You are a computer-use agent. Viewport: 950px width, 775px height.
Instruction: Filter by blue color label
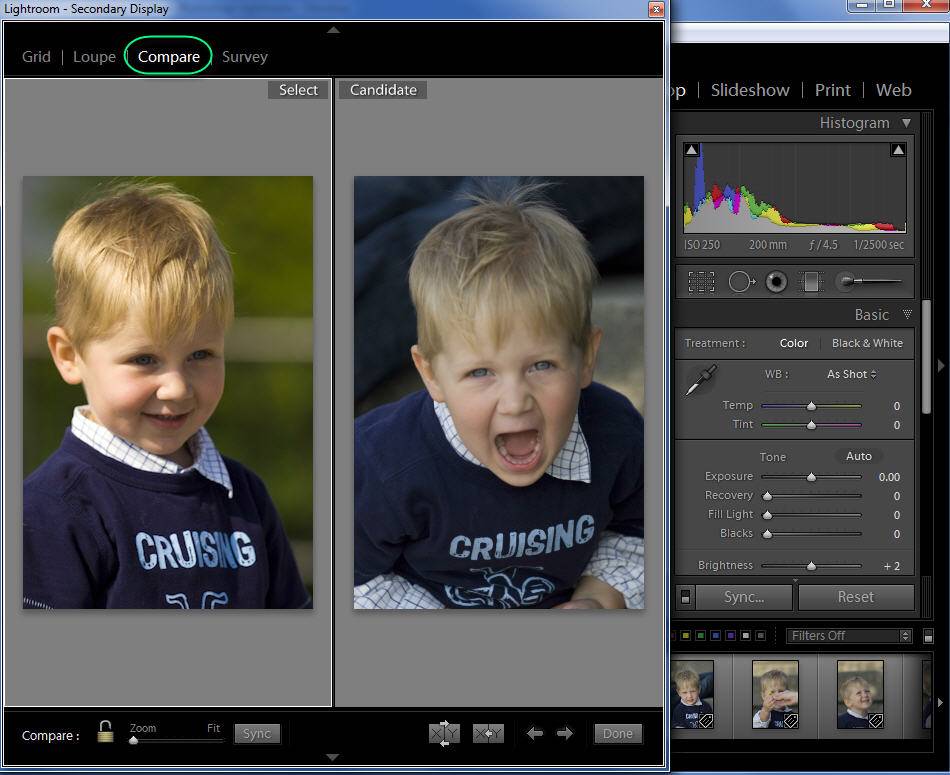(x=716, y=636)
